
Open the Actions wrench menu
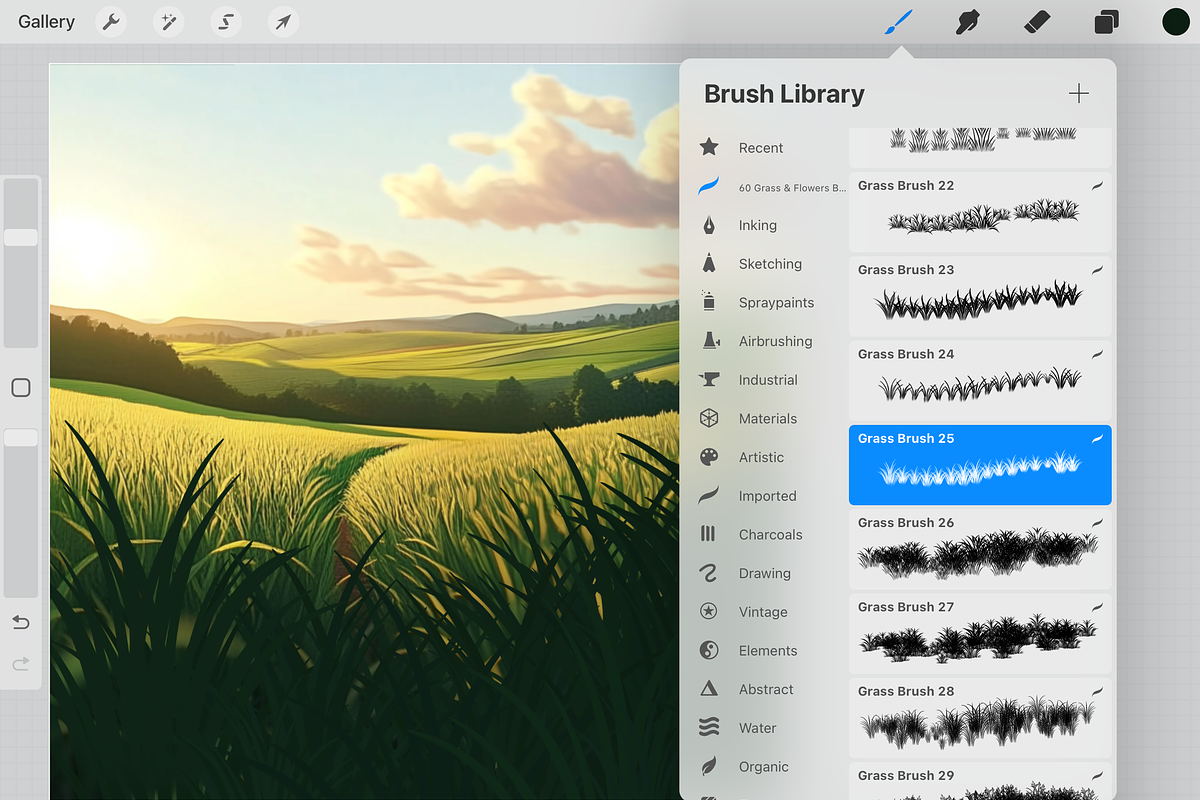click(x=111, y=22)
